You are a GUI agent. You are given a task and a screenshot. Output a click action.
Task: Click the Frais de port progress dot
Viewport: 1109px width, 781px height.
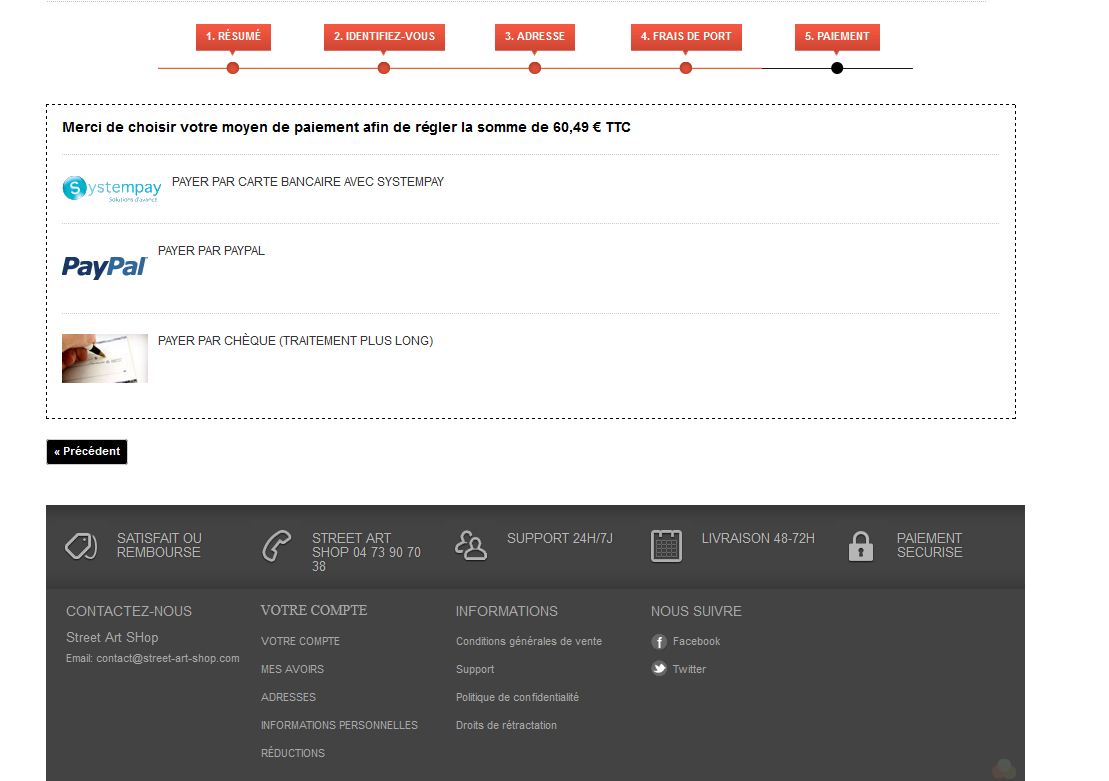[x=686, y=68]
